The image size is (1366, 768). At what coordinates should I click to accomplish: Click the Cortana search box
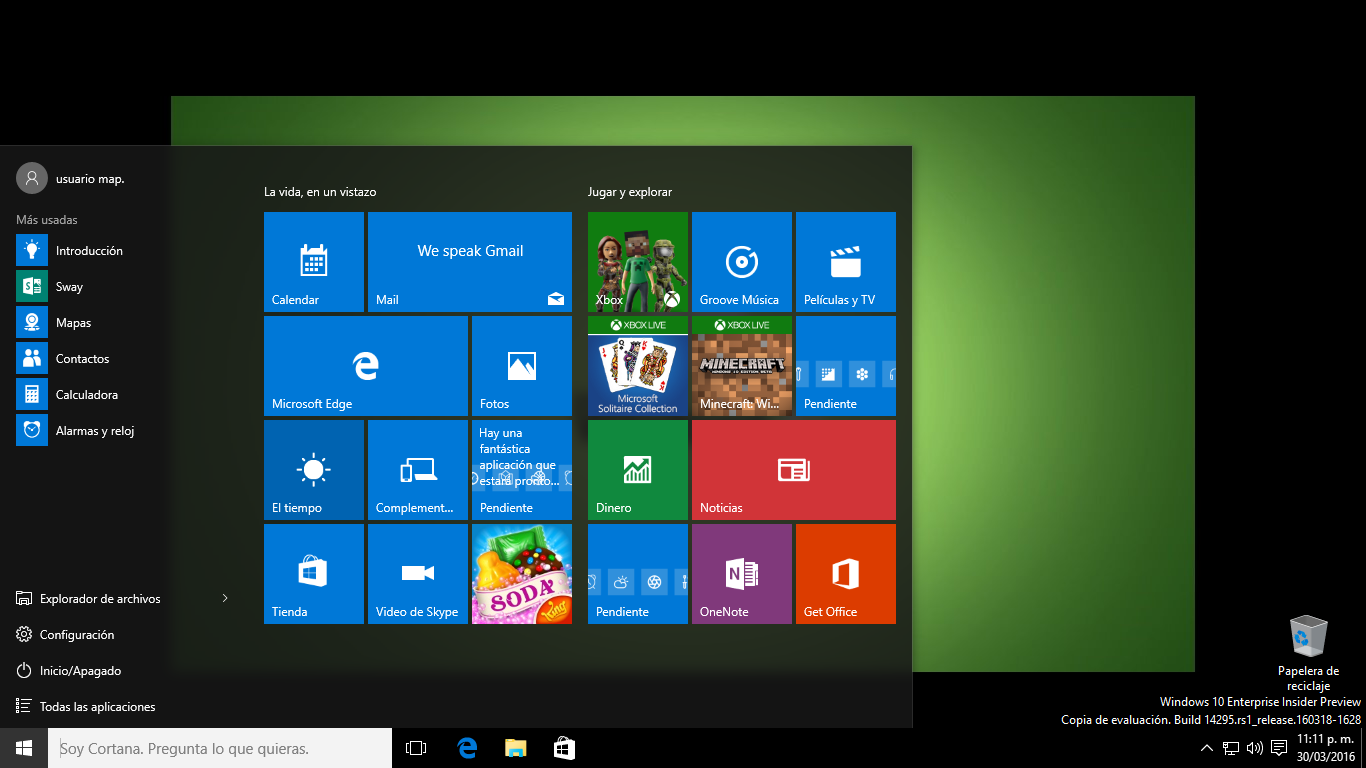(220, 748)
